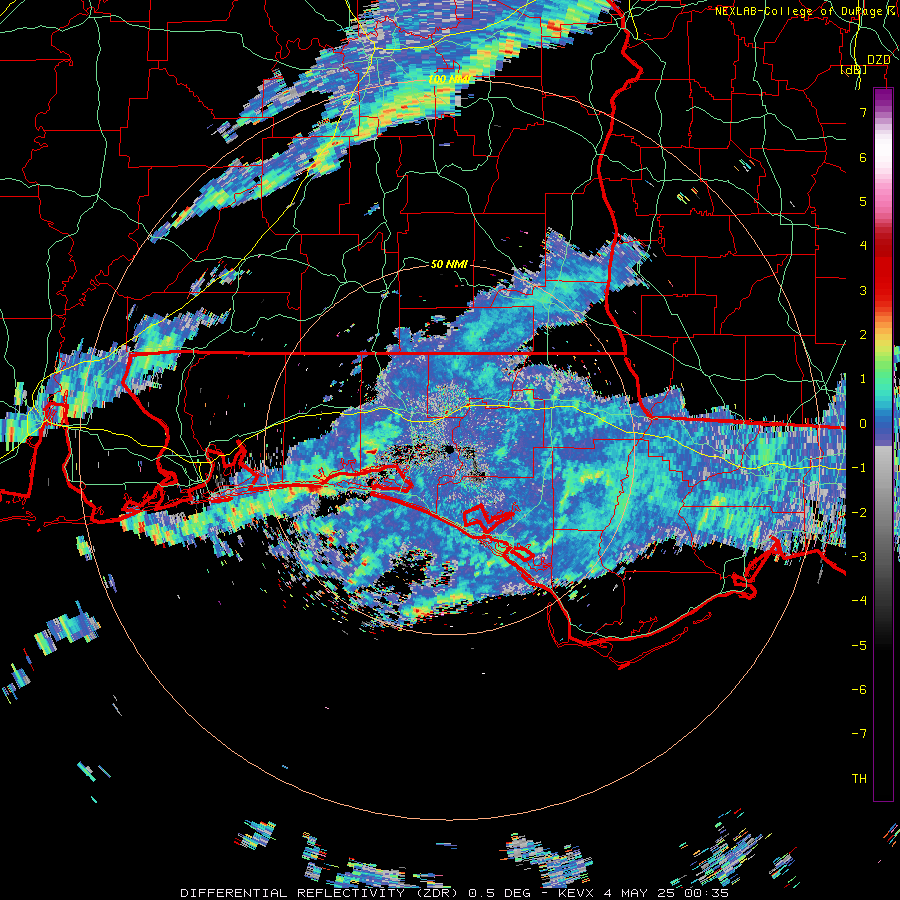Click the NEXLAB-College of DuPage label
The width and height of the screenshot is (900, 900).
[x=801, y=11]
